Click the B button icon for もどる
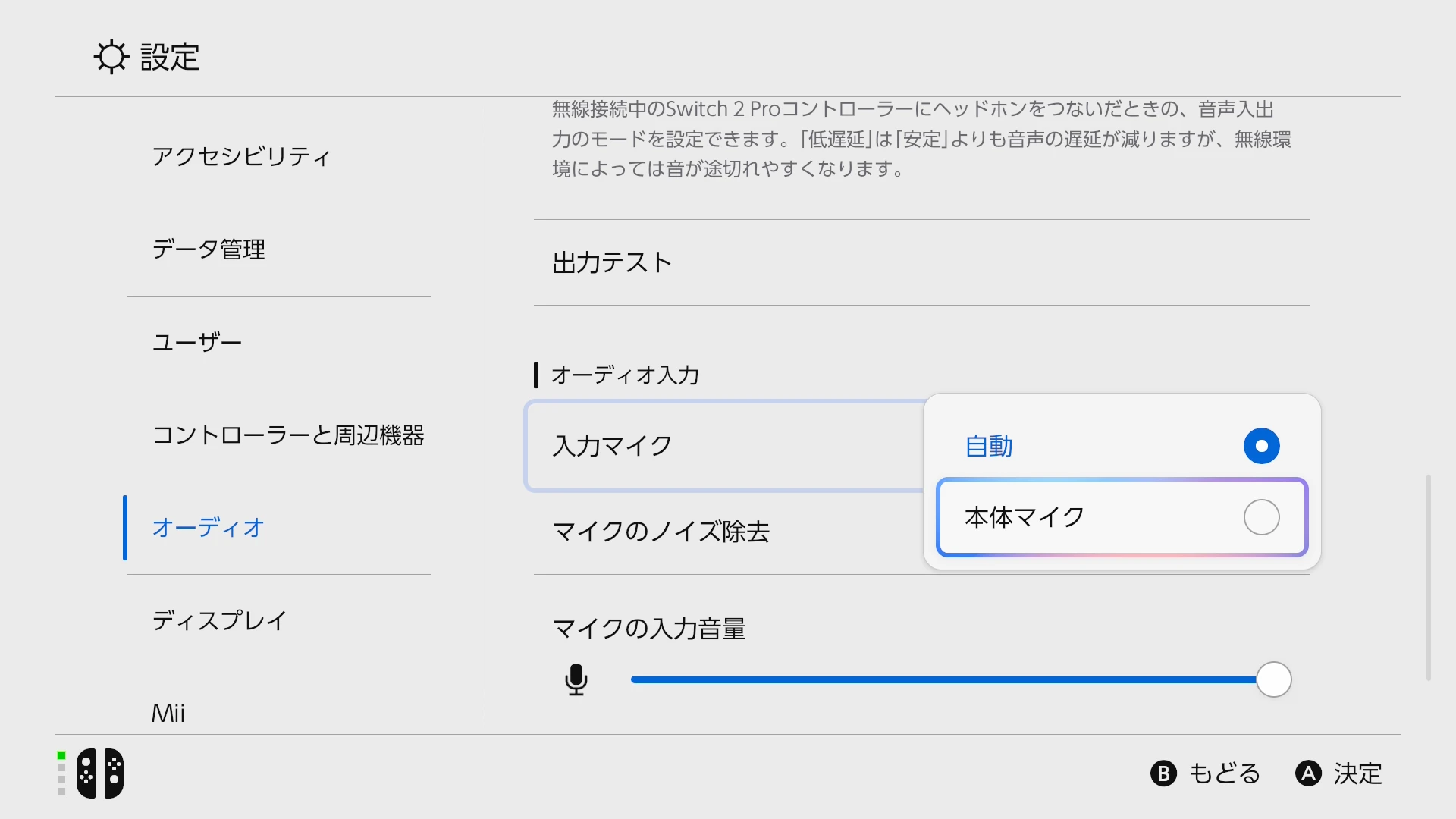1456x819 pixels. tap(1163, 773)
